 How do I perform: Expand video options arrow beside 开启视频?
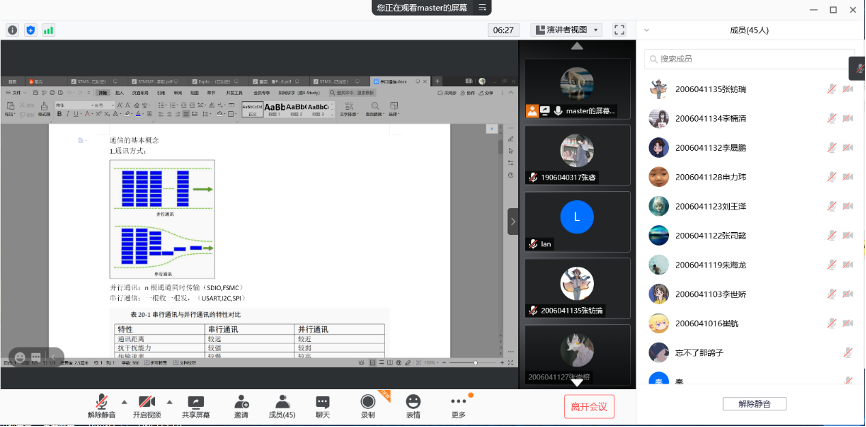169,400
